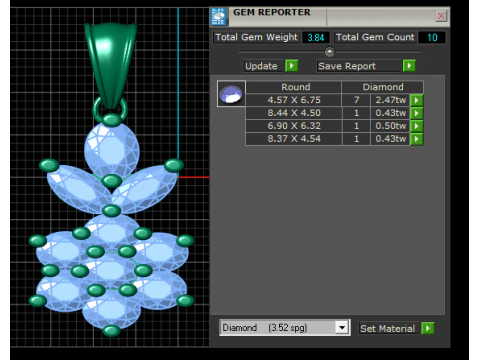Viewport: 480px width, 360px height.
Task: Close the Gem Reporter panel
Action: (441, 16)
